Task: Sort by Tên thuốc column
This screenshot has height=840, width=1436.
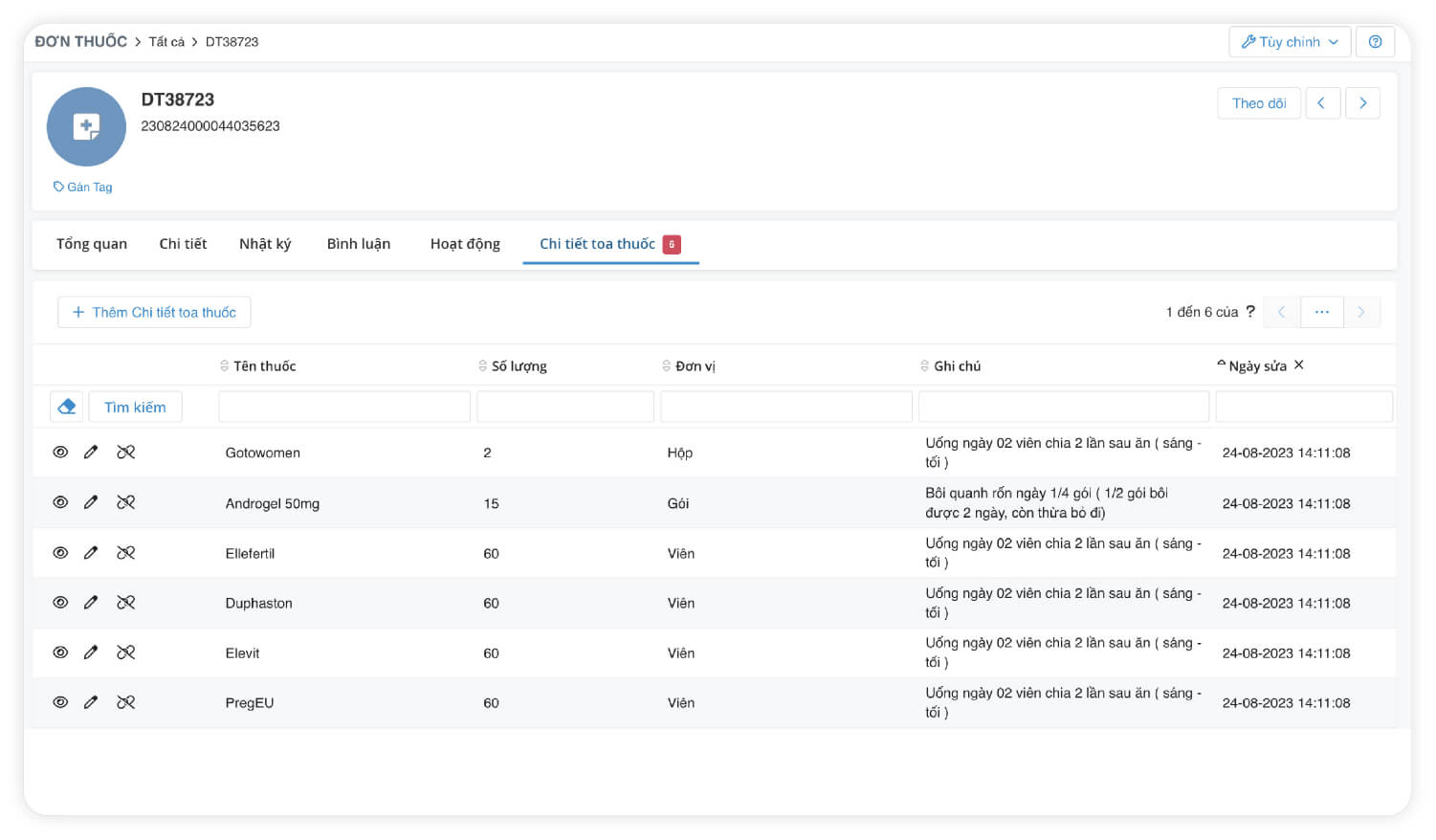Action: click(257, 366)
